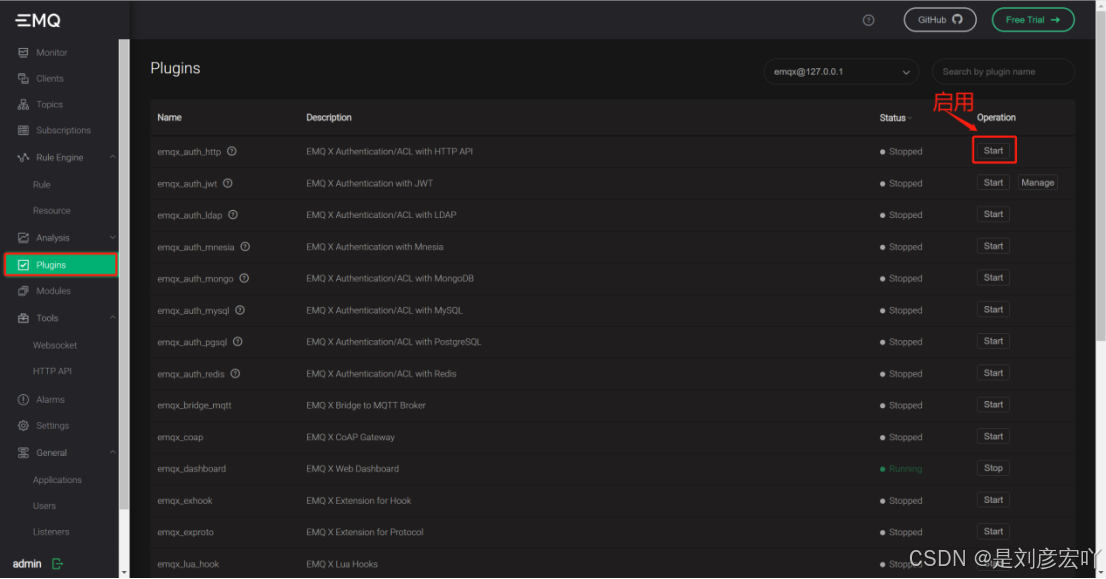1106x579 pixels.
Task: Open the HTTP API page
Action: pyautogui.click(x=52, y=371)
